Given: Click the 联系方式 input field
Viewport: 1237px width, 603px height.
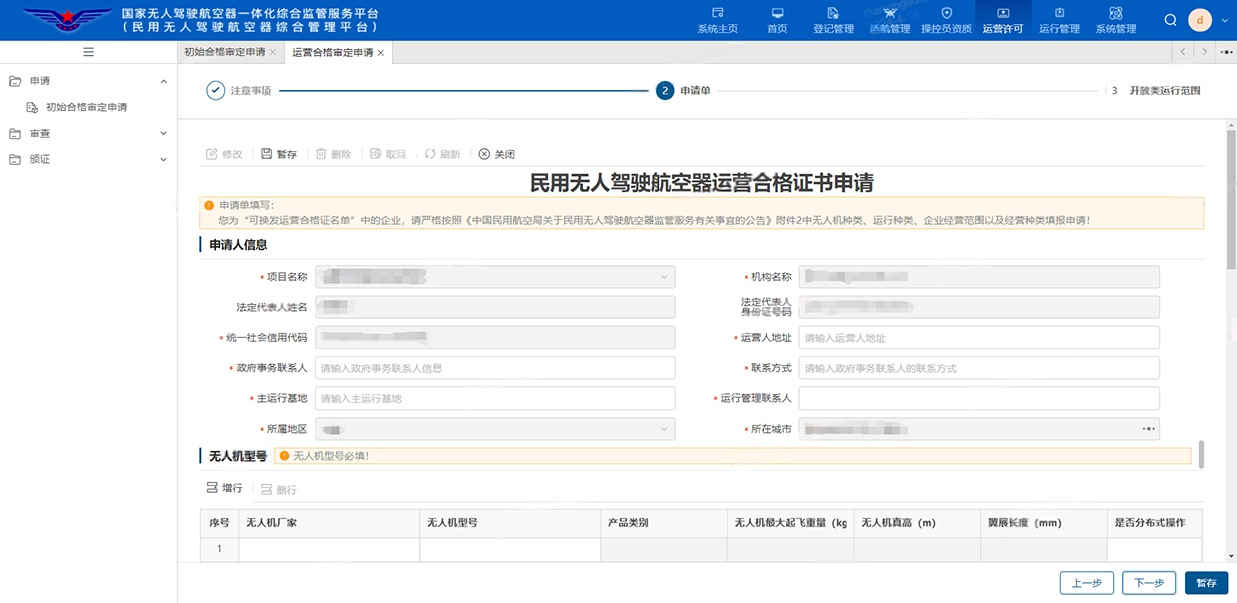Looking at the screenshot, I should [979, 368].
